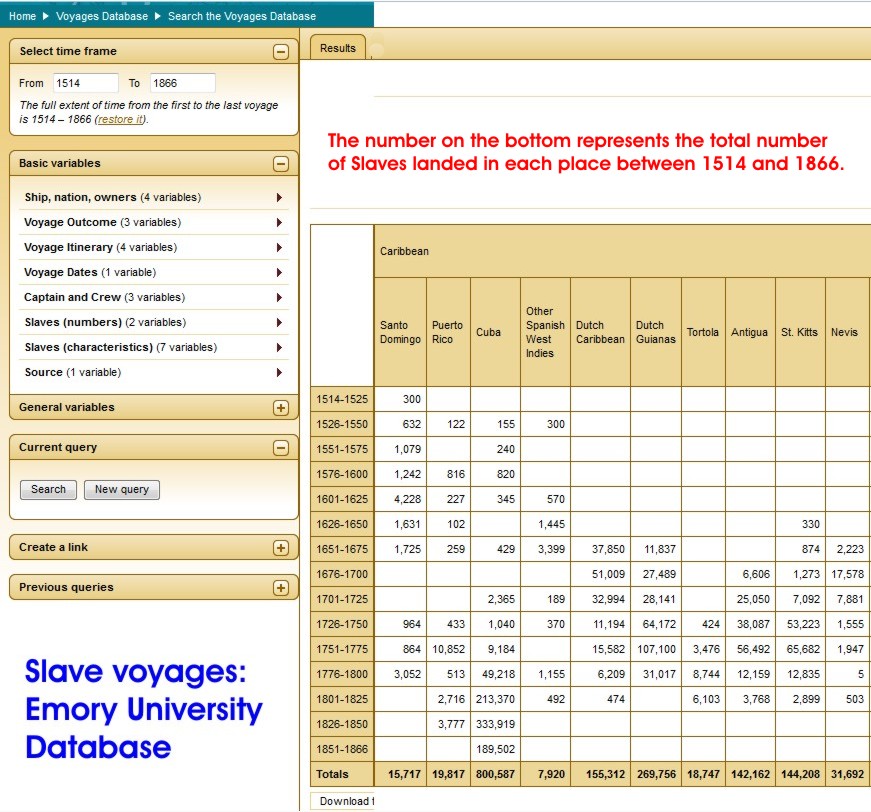This screenshot has width=871, height=812.
Task: Expand the General variables panel
Action: 281,408
